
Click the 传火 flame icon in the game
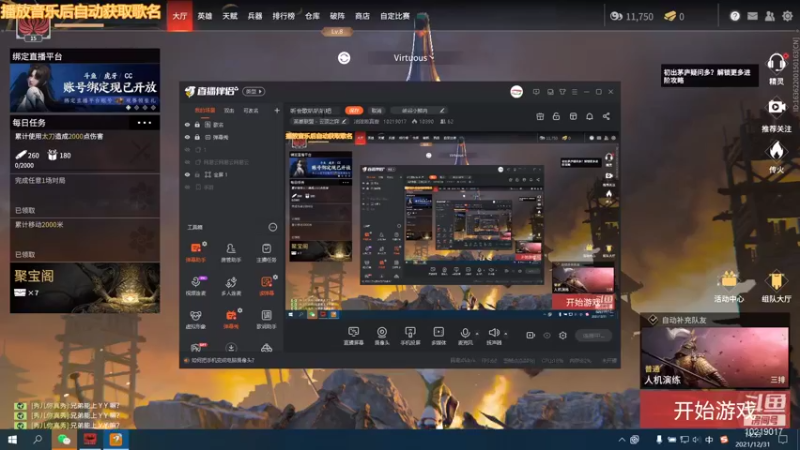776,151
